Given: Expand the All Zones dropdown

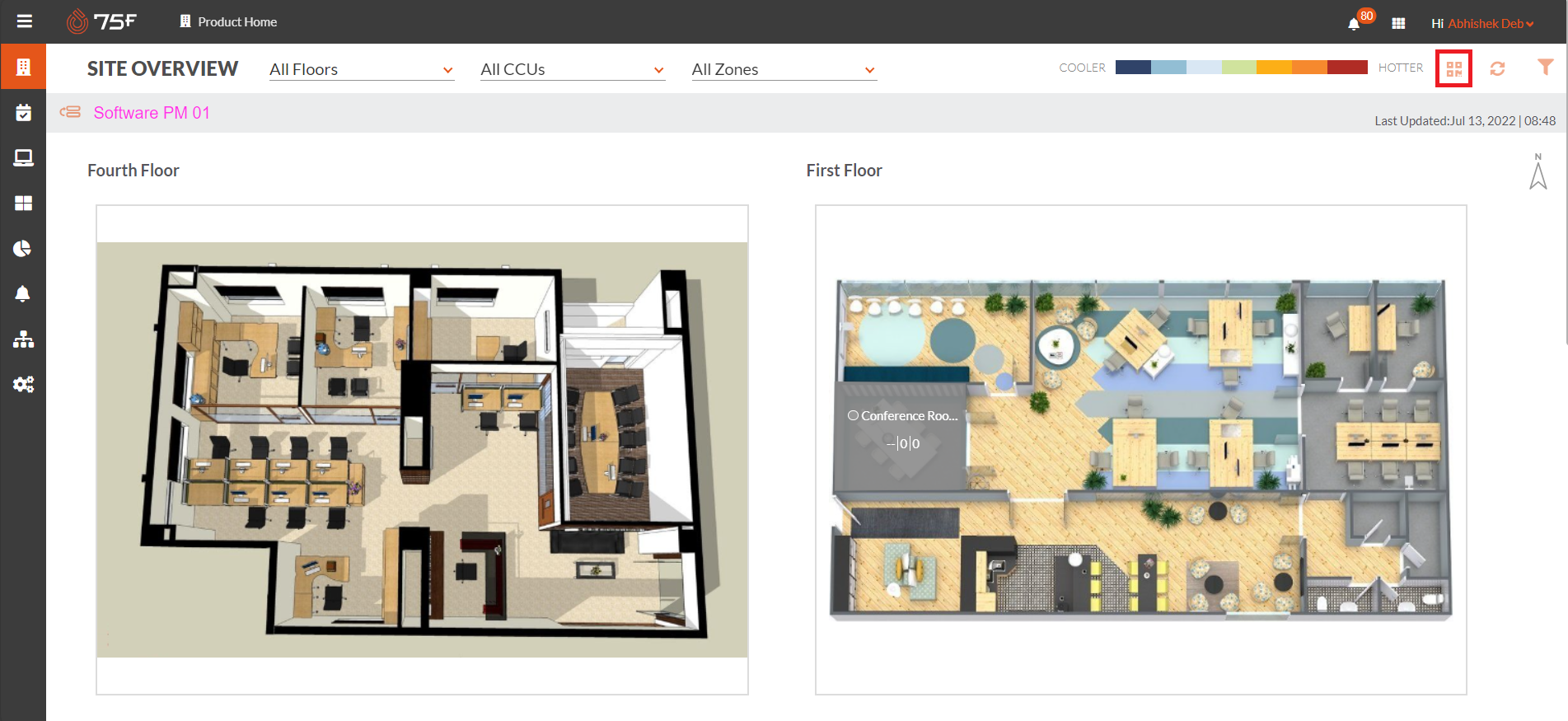Looking at the screenshot, I should [x=784, y=69].
